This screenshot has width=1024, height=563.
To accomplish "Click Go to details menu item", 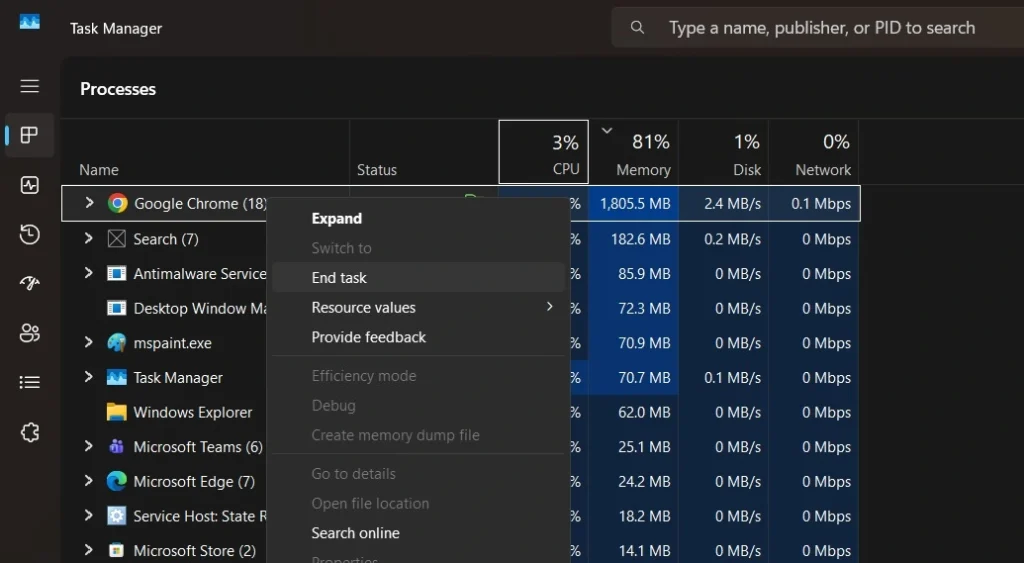I will (418, 474).
